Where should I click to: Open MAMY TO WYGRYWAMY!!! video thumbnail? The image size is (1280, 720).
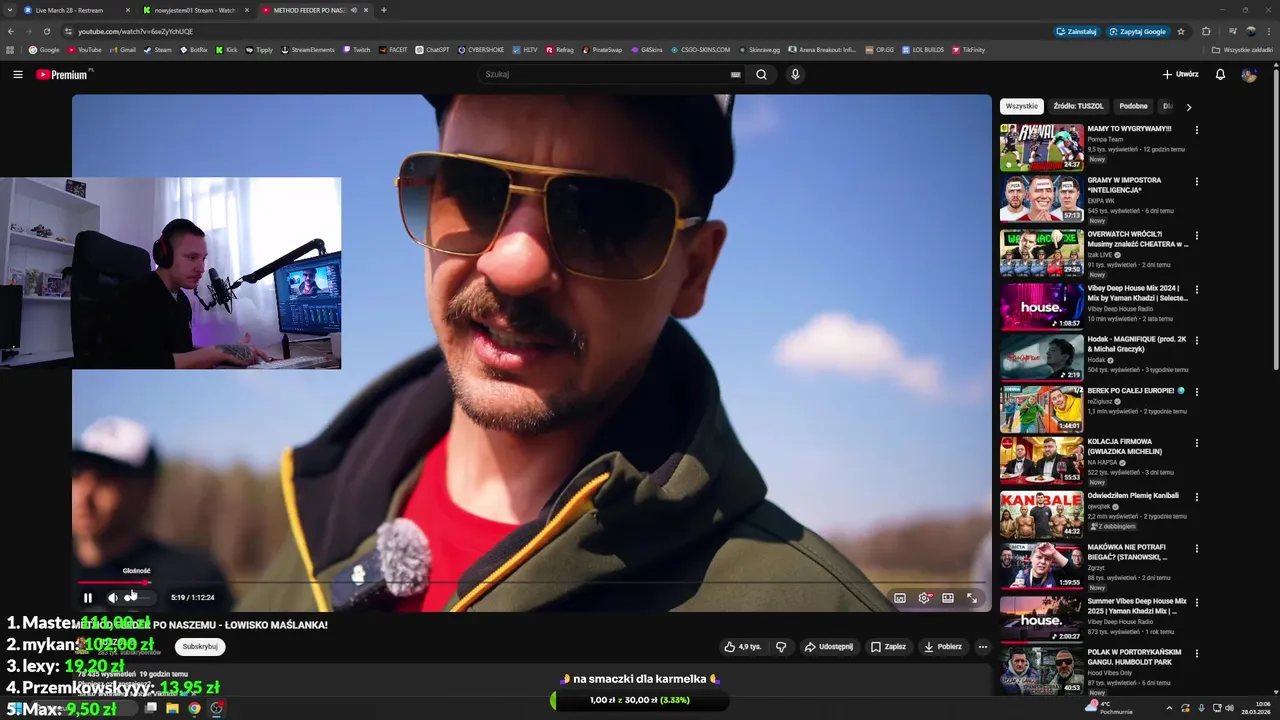click(1041, 147)
